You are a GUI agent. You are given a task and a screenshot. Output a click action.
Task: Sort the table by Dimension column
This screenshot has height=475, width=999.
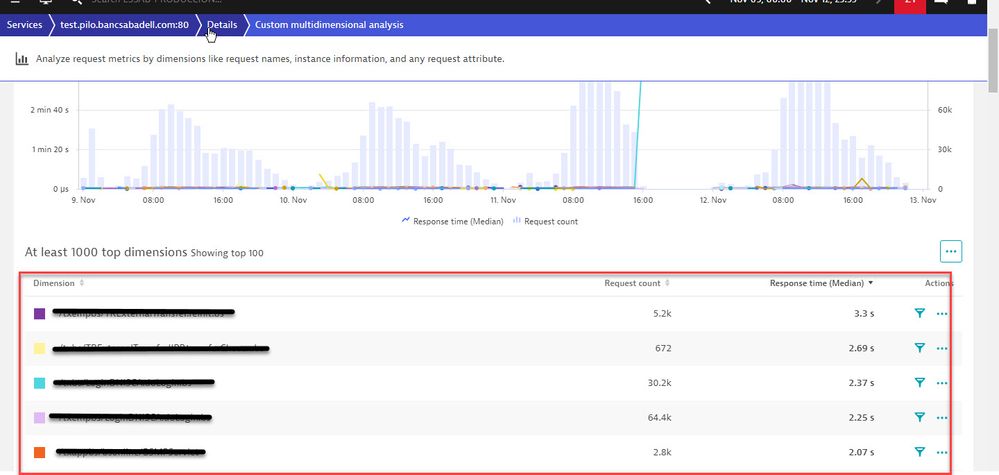tap(58, 283)
